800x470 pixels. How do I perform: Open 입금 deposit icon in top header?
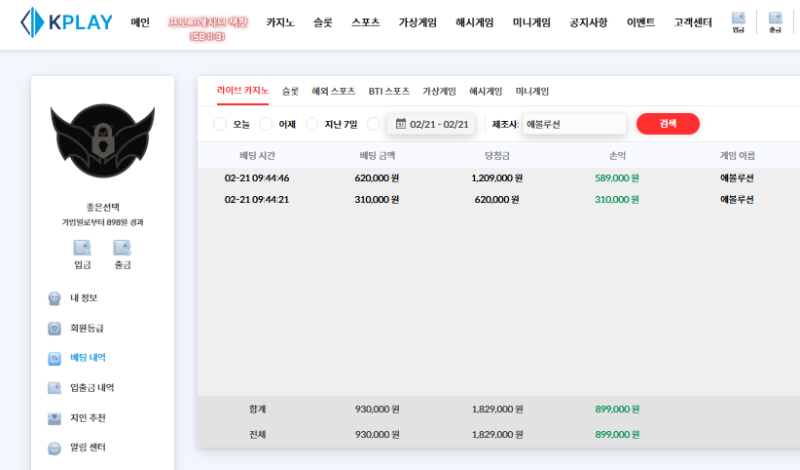(x=738, y=22)
